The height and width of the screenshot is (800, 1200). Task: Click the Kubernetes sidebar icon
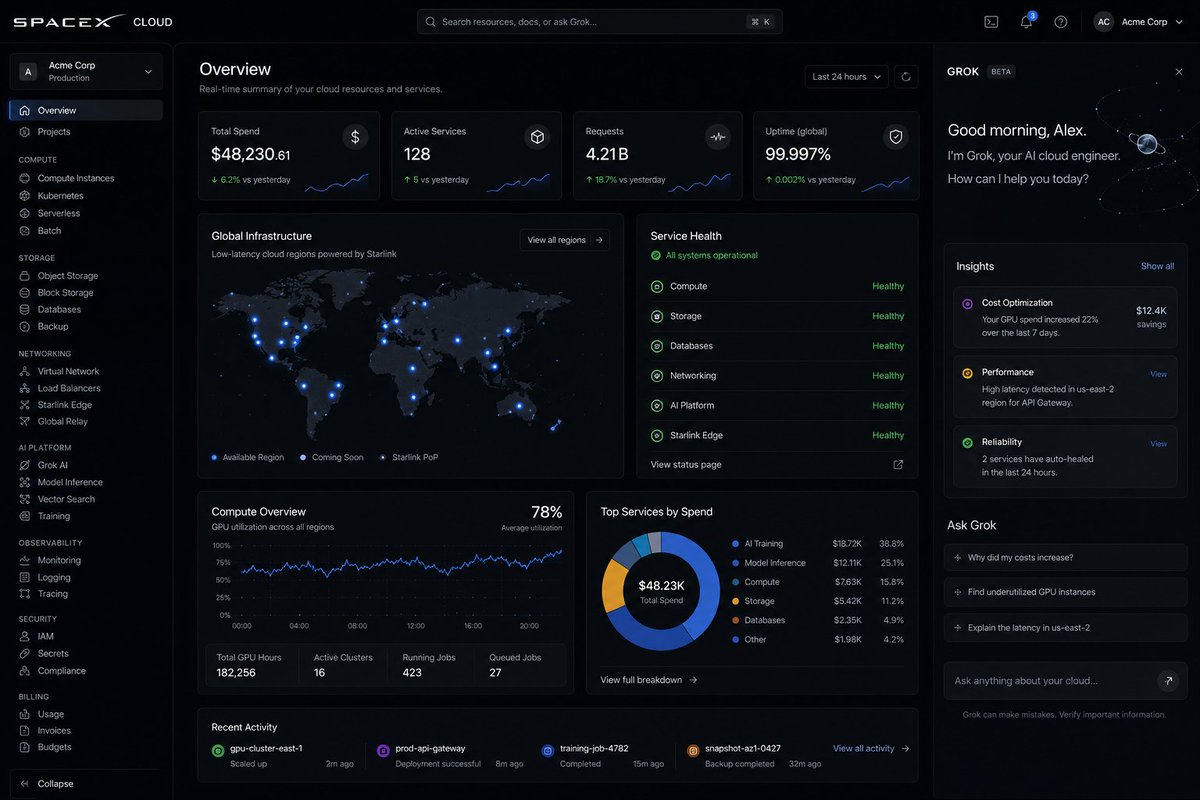click(x=25, y=196)
